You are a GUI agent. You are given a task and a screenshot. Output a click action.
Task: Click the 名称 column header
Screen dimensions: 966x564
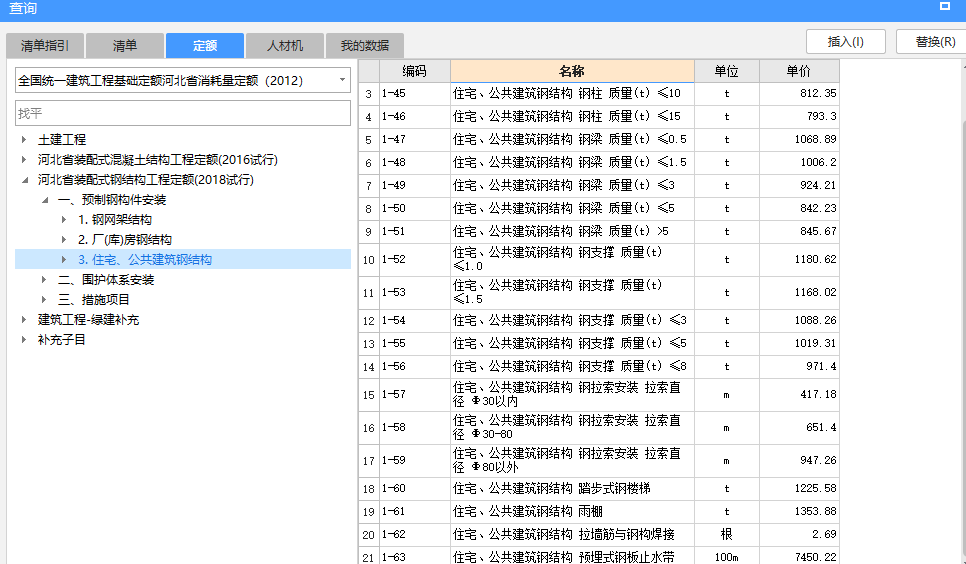572,71
